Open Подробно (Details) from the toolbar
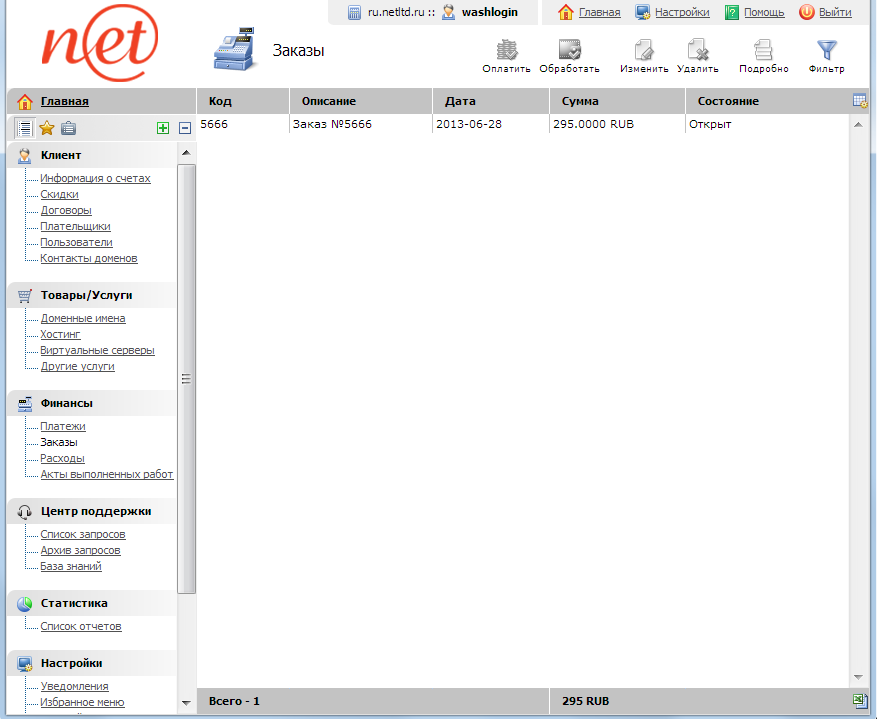The width and height of the screenshot is (877, 719). click(763, 50)
